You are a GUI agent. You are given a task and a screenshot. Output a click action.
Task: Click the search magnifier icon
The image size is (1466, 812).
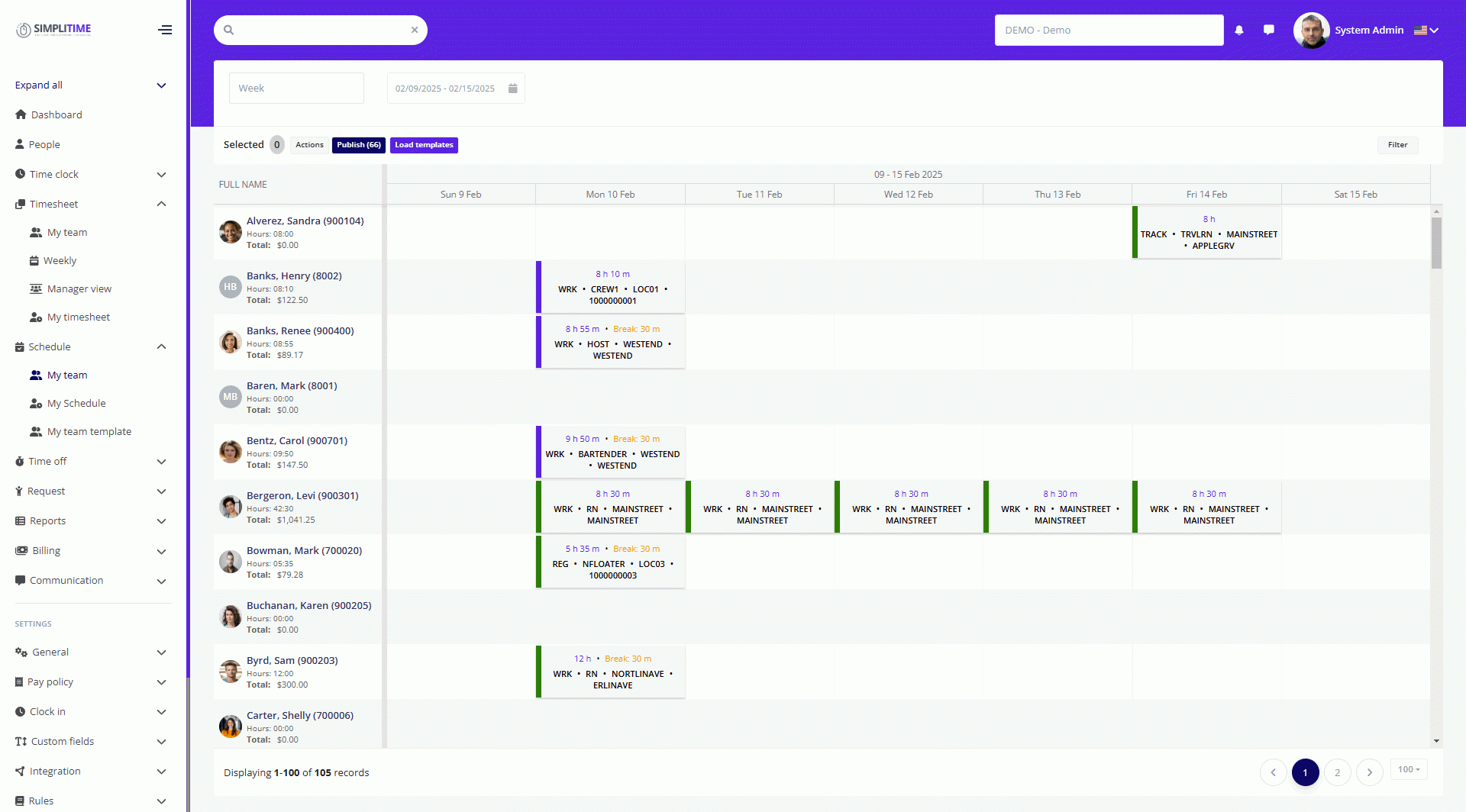[x=228, y=30]
